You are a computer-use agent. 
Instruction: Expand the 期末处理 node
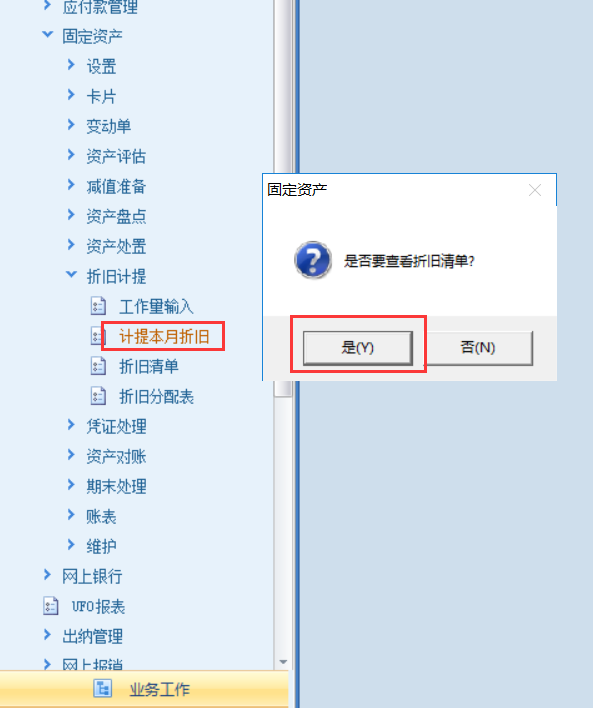[71, 485]
